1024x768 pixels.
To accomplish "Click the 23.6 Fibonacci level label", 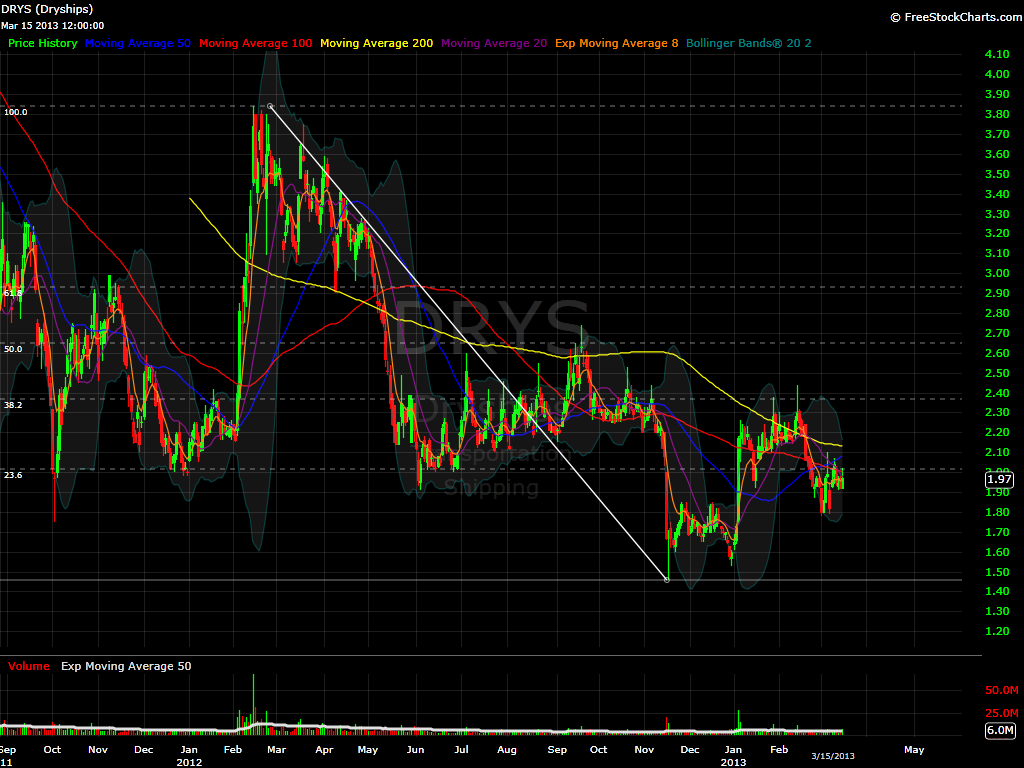I will 13,476.
